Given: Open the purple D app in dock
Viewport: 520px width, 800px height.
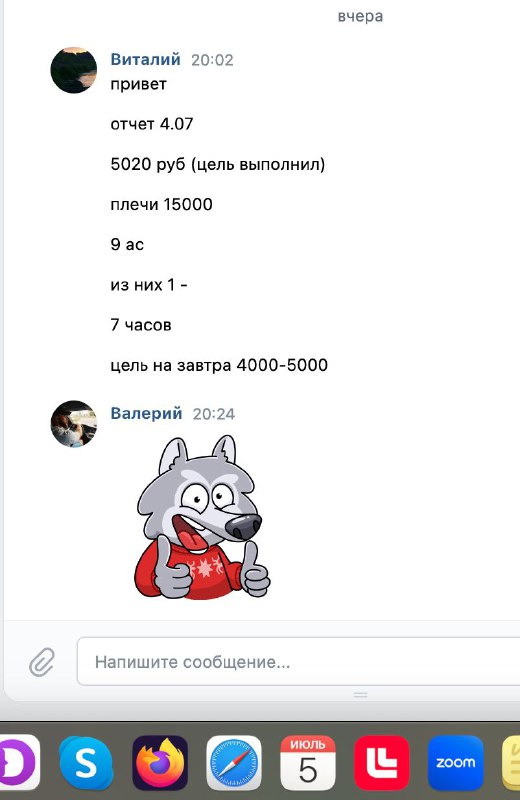Looking at the screenshot, I should point(19,763).
